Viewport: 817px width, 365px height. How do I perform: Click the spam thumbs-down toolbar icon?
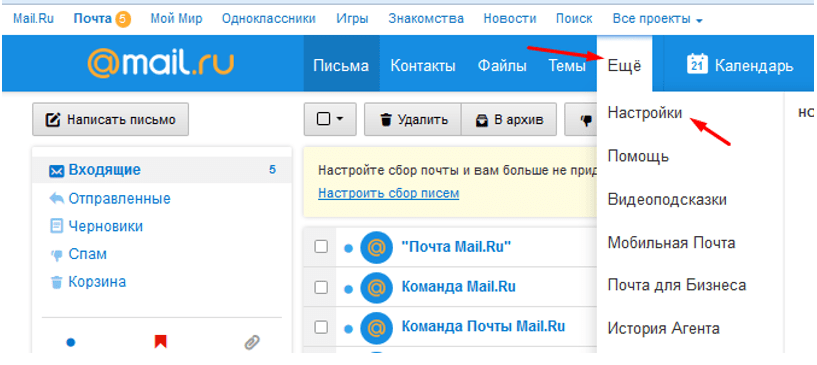point(586,120)
